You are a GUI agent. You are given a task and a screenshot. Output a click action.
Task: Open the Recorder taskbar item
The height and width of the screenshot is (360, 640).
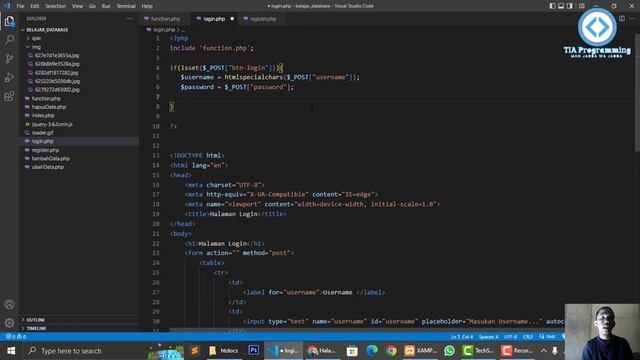click(518, 351)
